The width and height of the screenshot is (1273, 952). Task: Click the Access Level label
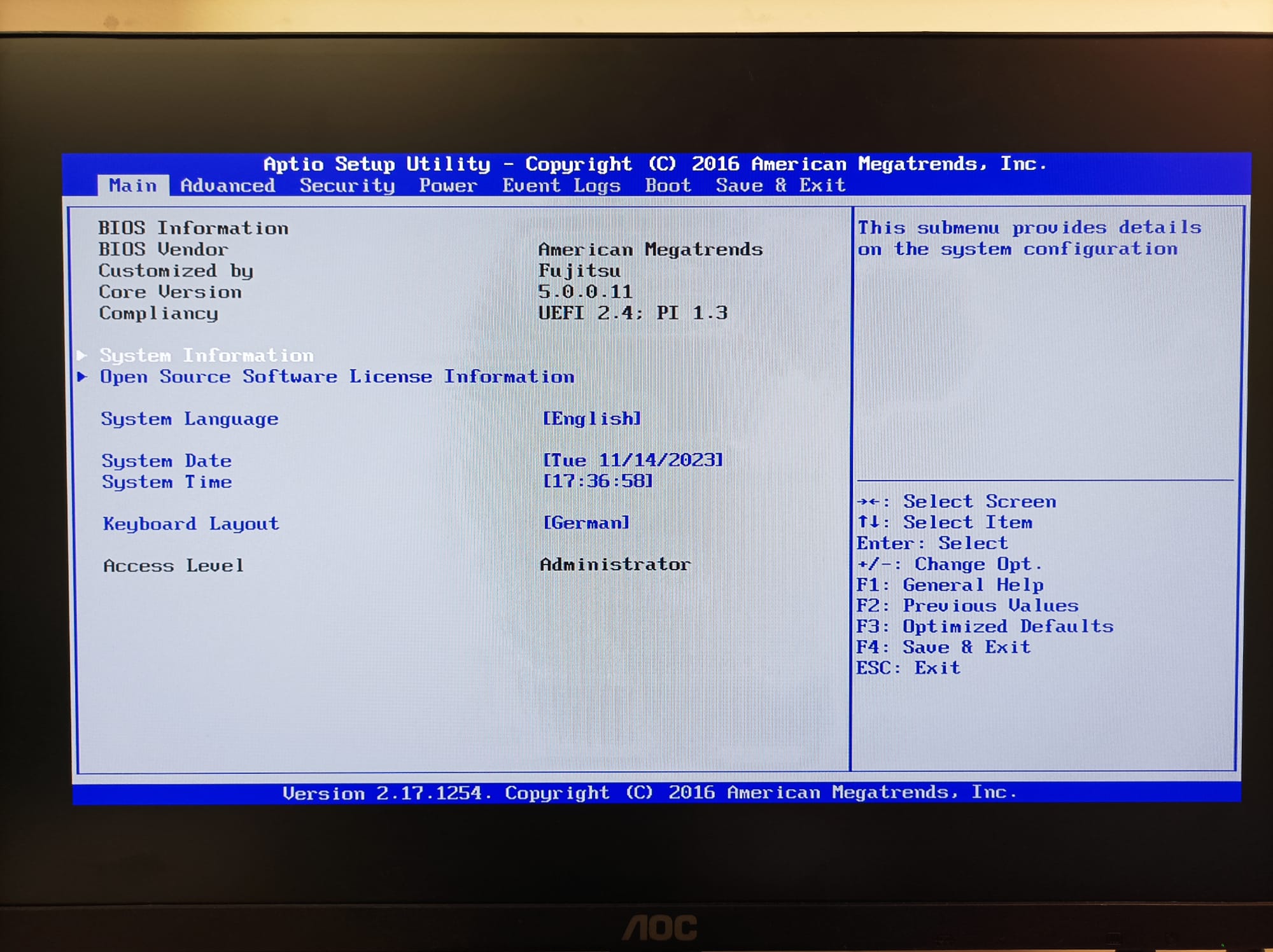tap(174, 565)
